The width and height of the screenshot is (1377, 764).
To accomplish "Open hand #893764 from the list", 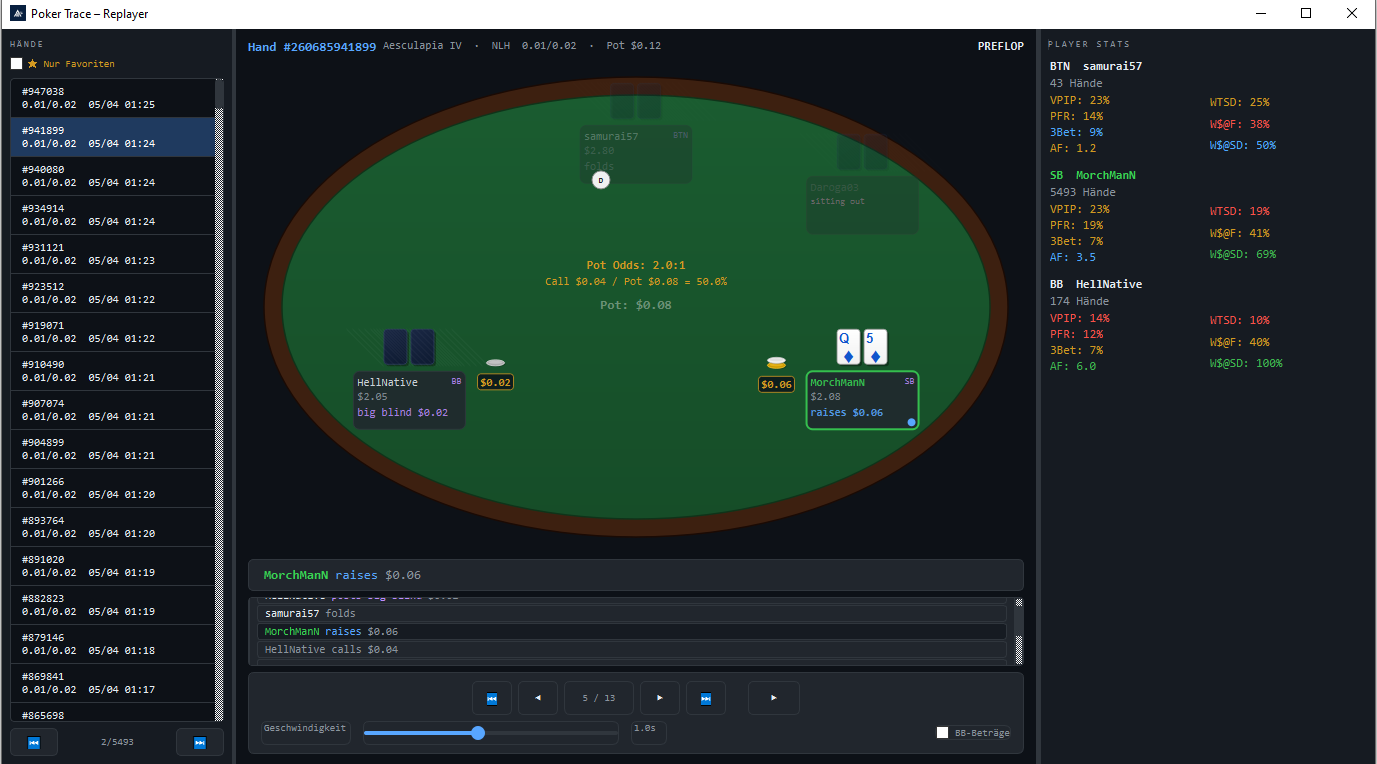I will (x=113, y=527).
